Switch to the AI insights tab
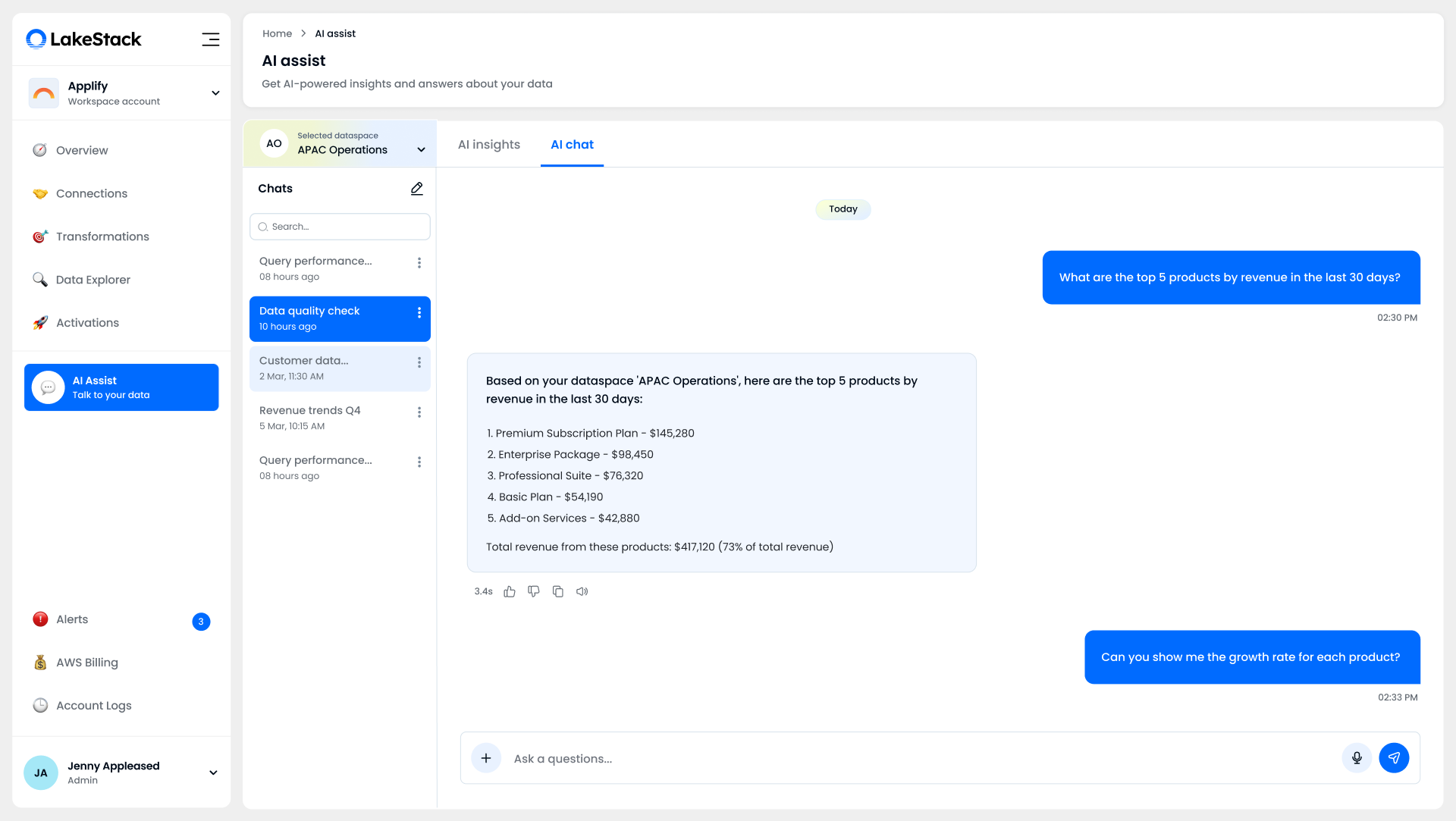1456x821 pixels. (x=489, y=145)
